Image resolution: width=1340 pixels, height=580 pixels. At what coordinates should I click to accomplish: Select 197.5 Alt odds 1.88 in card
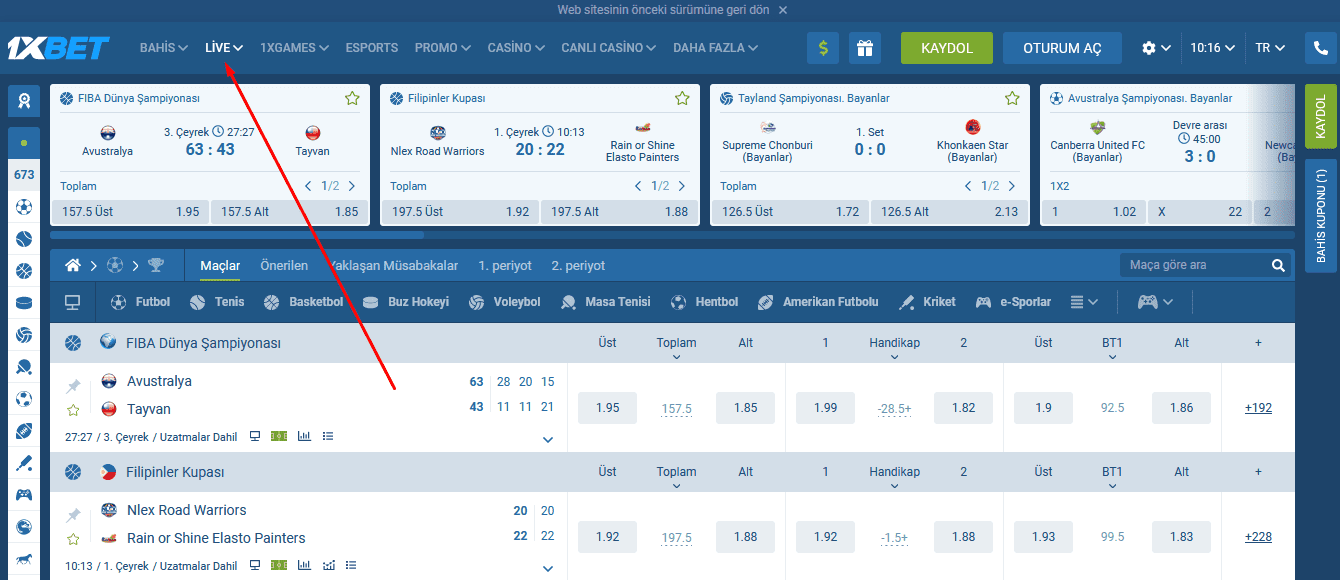tap(620, 212)
